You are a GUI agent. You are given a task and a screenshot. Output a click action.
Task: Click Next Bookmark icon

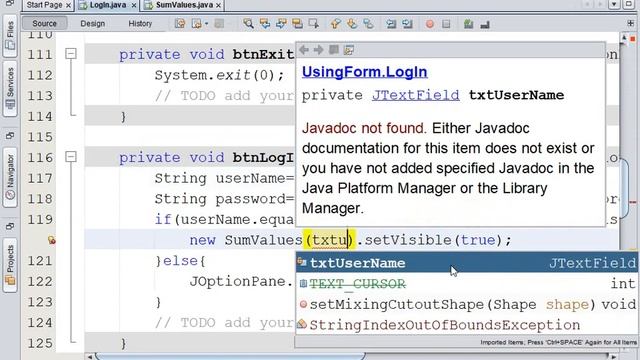click(352, 24)
